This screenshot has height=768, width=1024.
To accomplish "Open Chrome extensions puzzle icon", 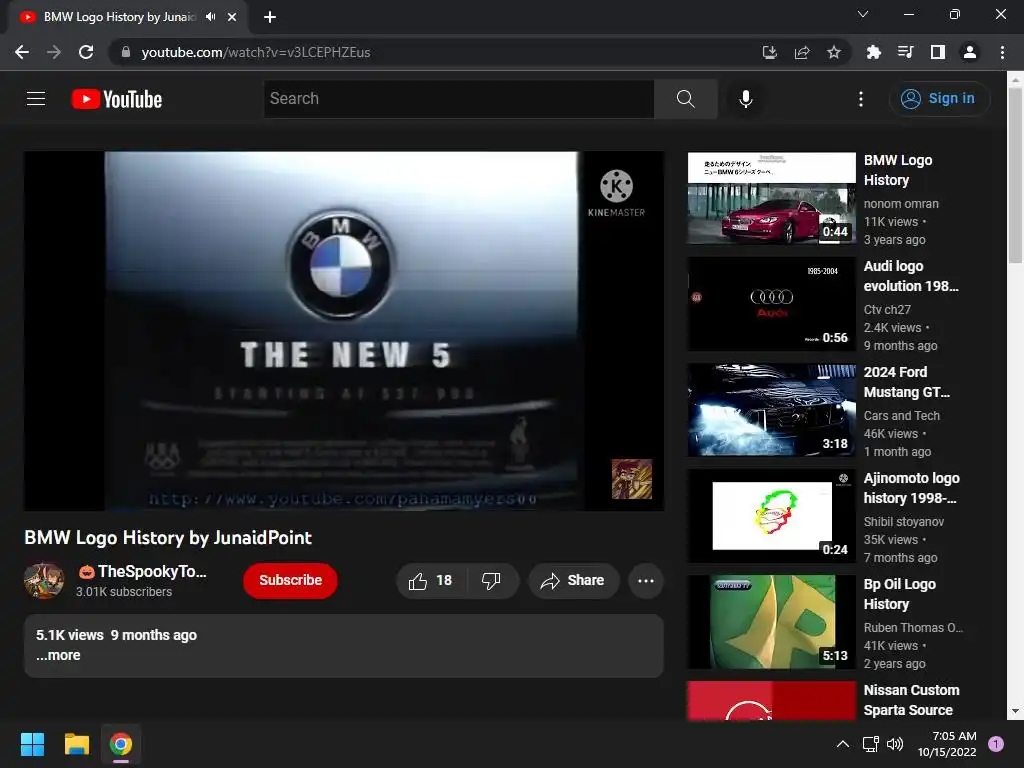I will click(873, 52).
